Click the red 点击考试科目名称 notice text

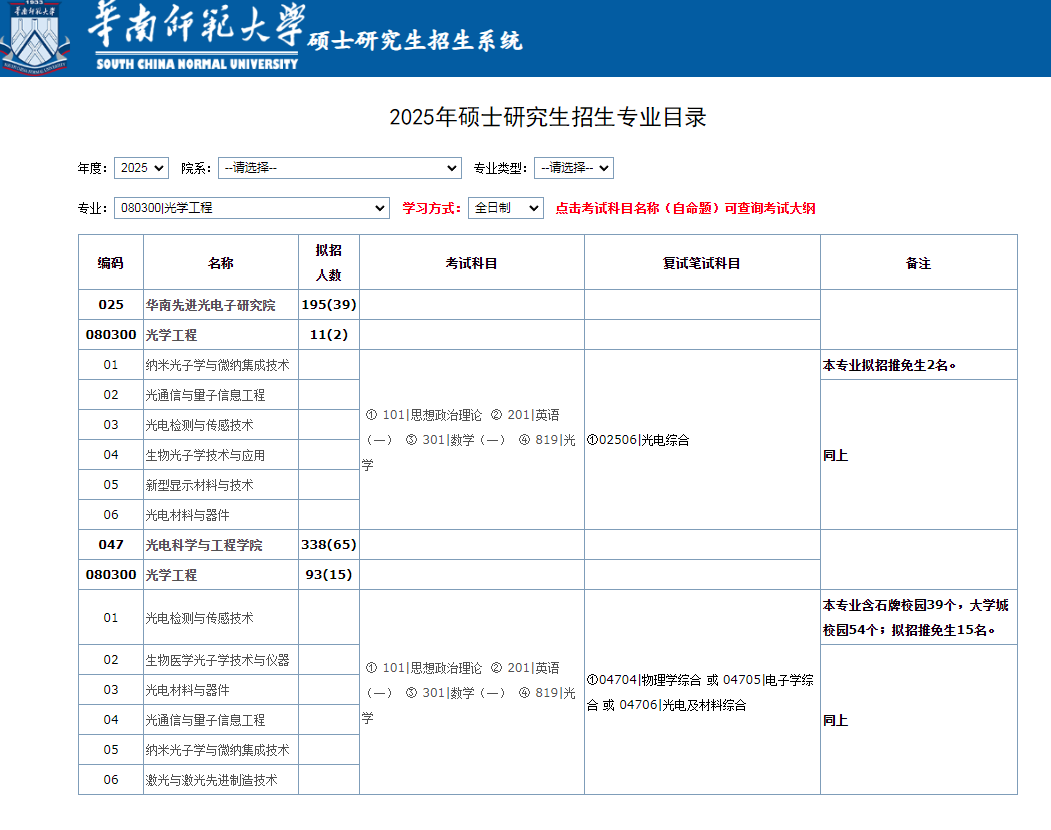[686, 209]
